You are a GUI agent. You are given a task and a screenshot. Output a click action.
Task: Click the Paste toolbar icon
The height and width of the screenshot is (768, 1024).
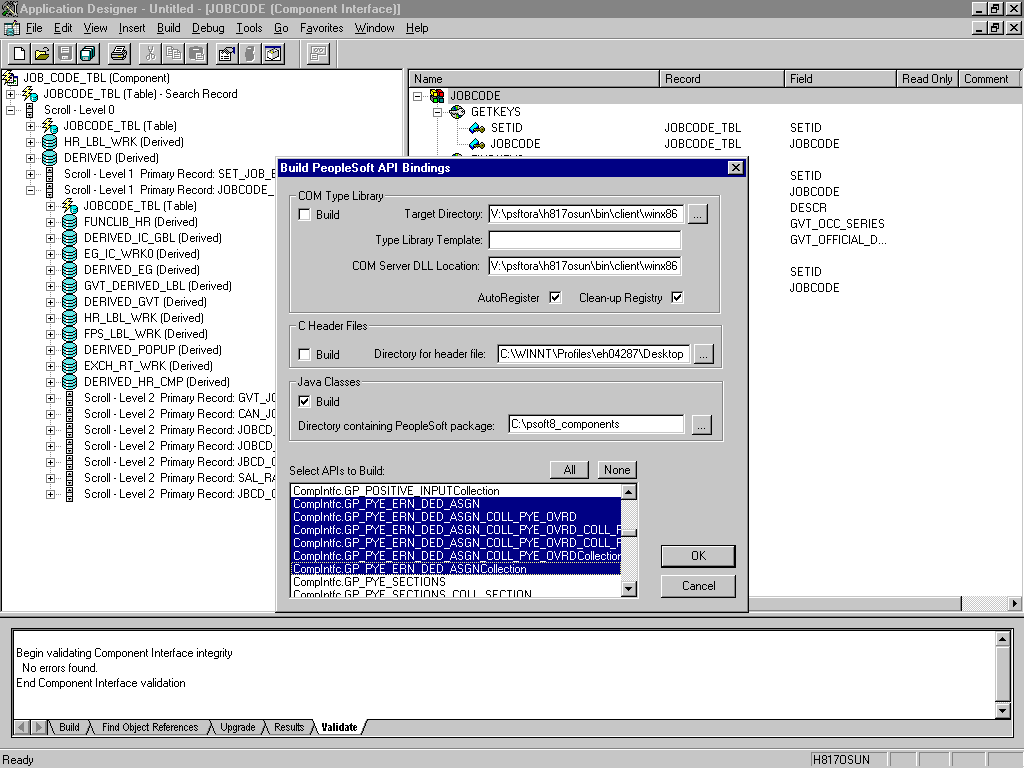198,54
